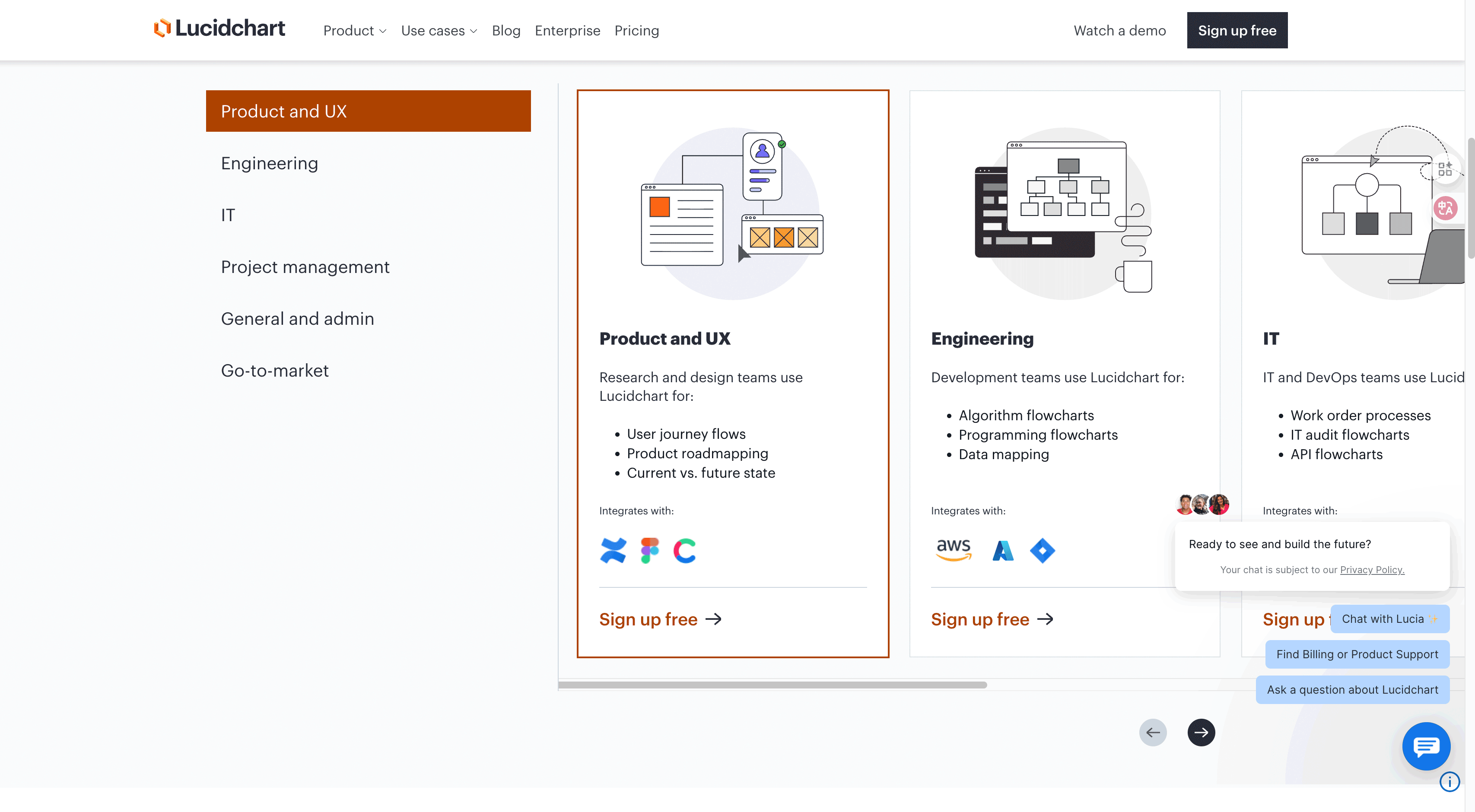Open the Blog page

(505, 30)
